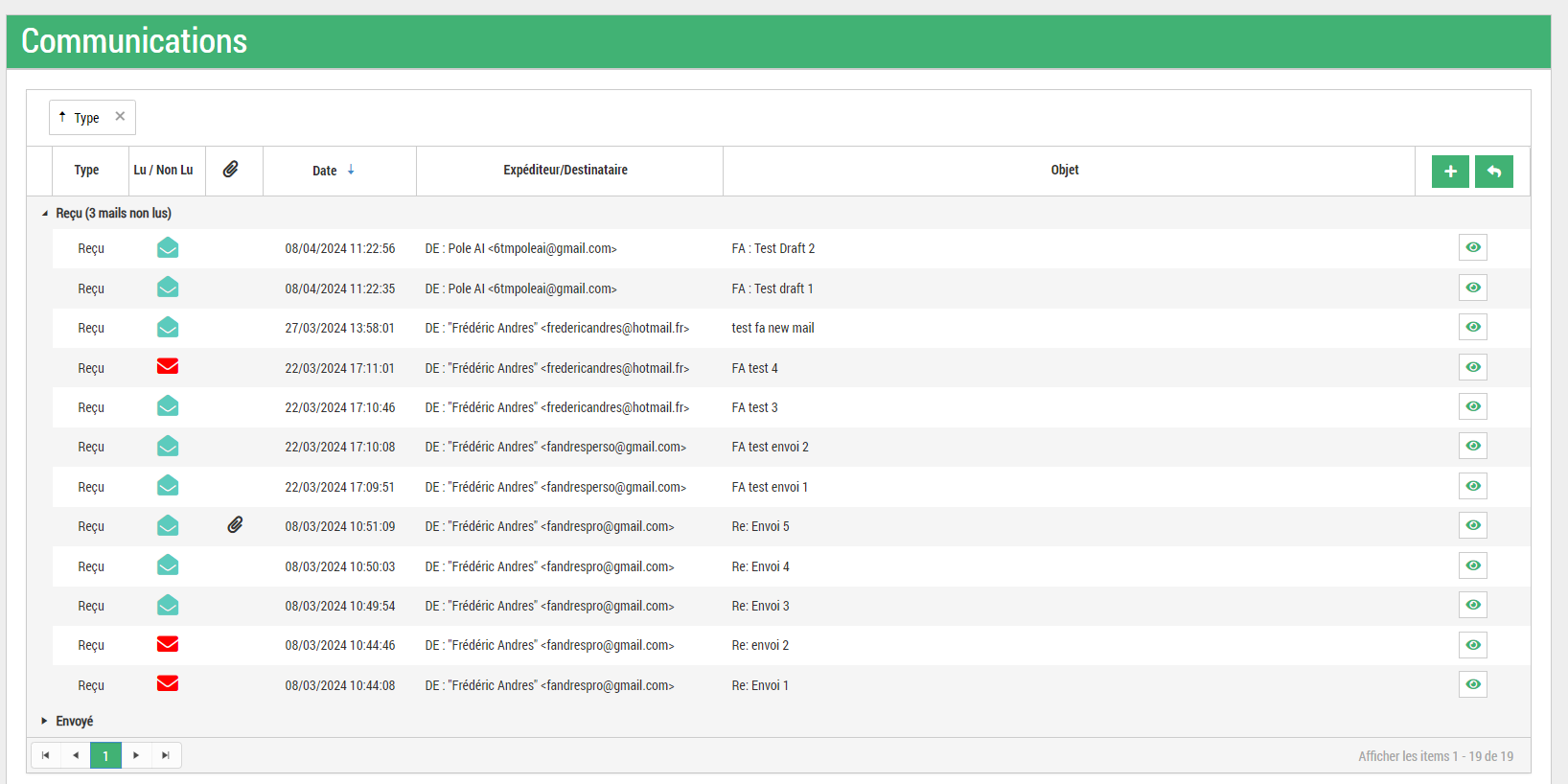Click the red envelope icon for Re: Envoi 1

tap(168, 684)
